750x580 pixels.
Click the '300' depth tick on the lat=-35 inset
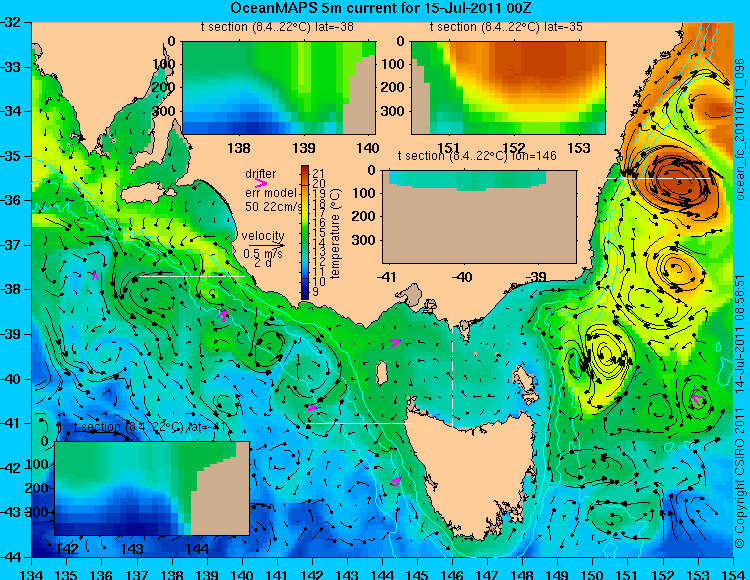coord(392,111)
